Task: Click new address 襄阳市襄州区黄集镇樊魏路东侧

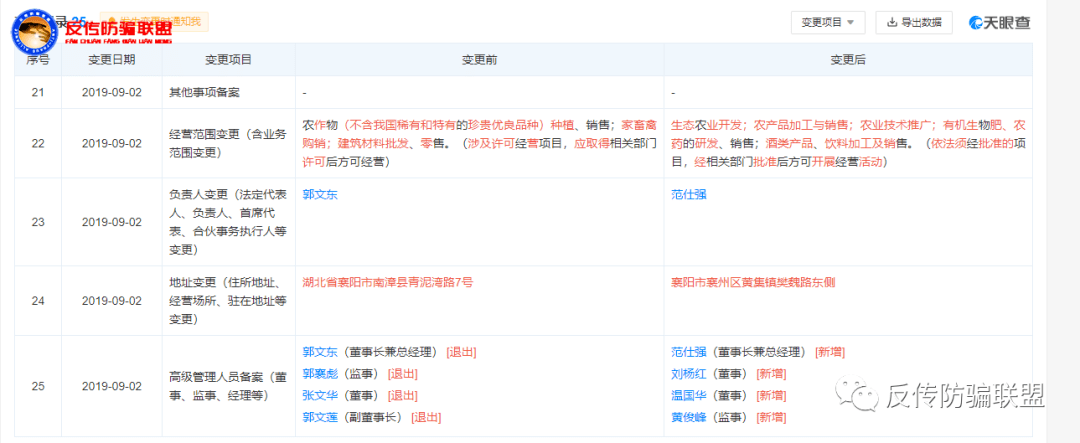Action: point(754,282)
